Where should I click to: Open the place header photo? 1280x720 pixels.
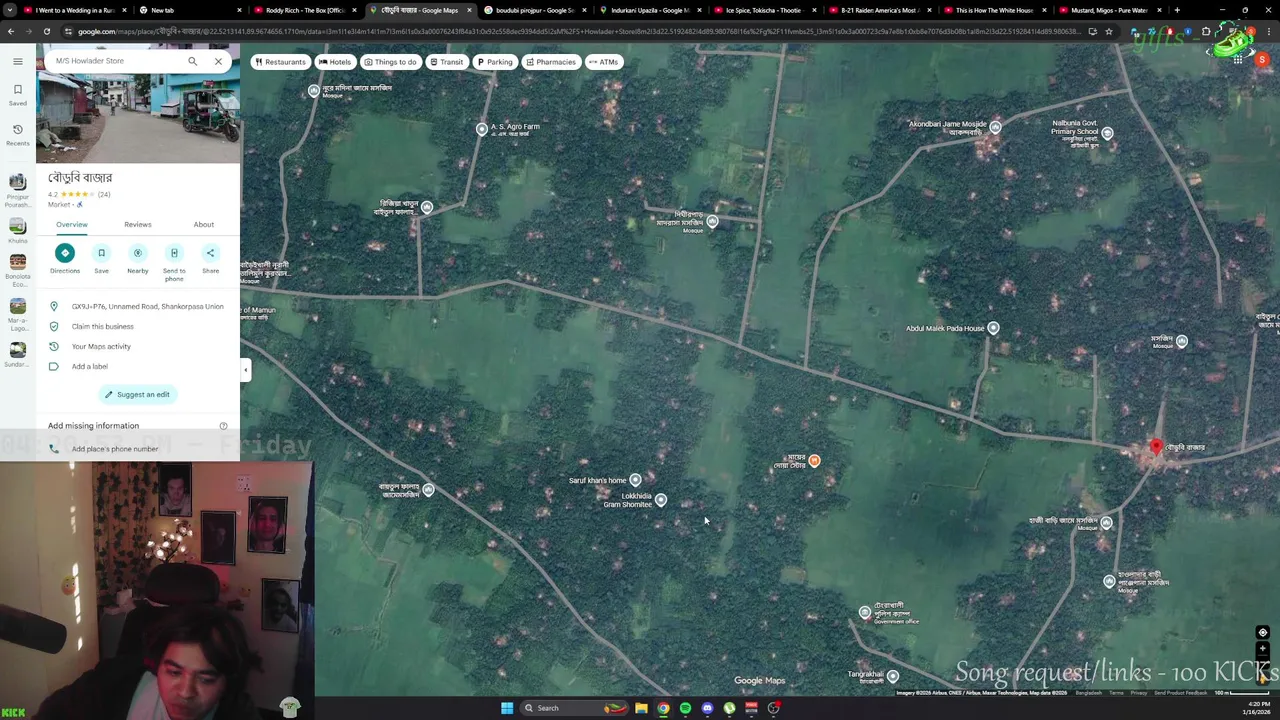tap(138, 118)
